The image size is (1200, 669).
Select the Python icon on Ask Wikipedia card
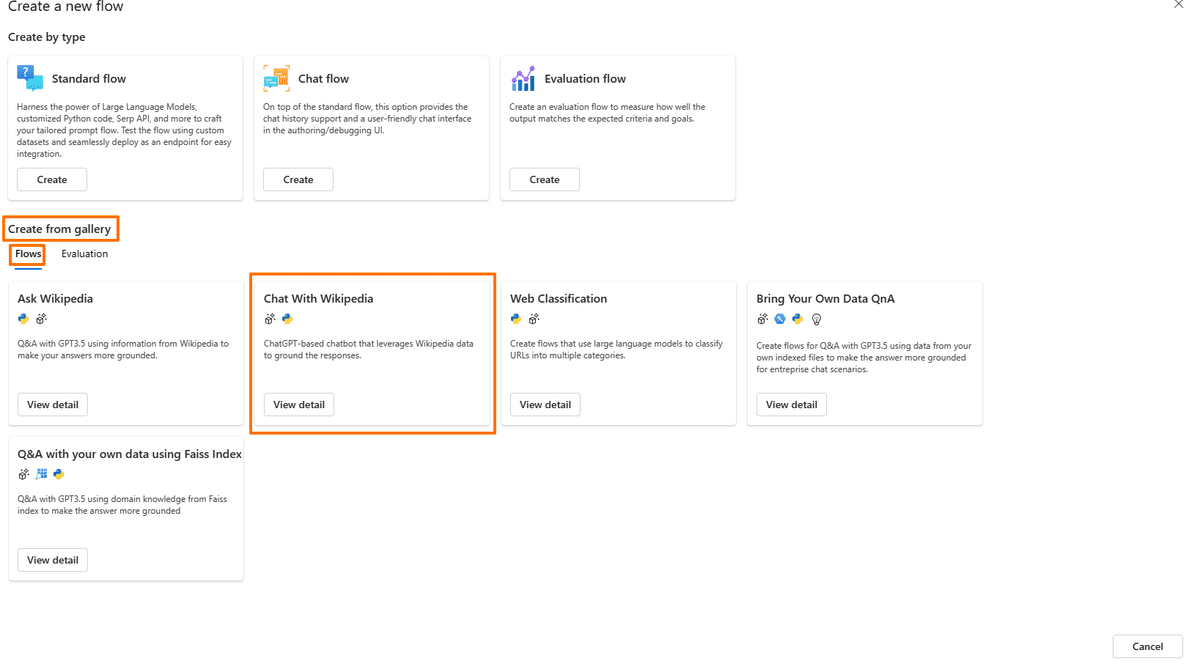click(x=22, y=319)
